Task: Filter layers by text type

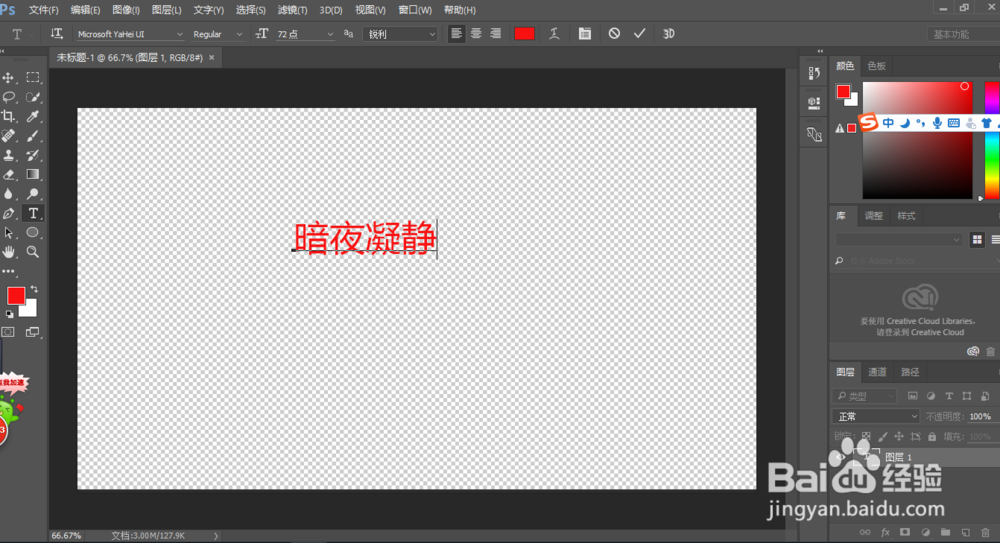Action: coord(949,396)
